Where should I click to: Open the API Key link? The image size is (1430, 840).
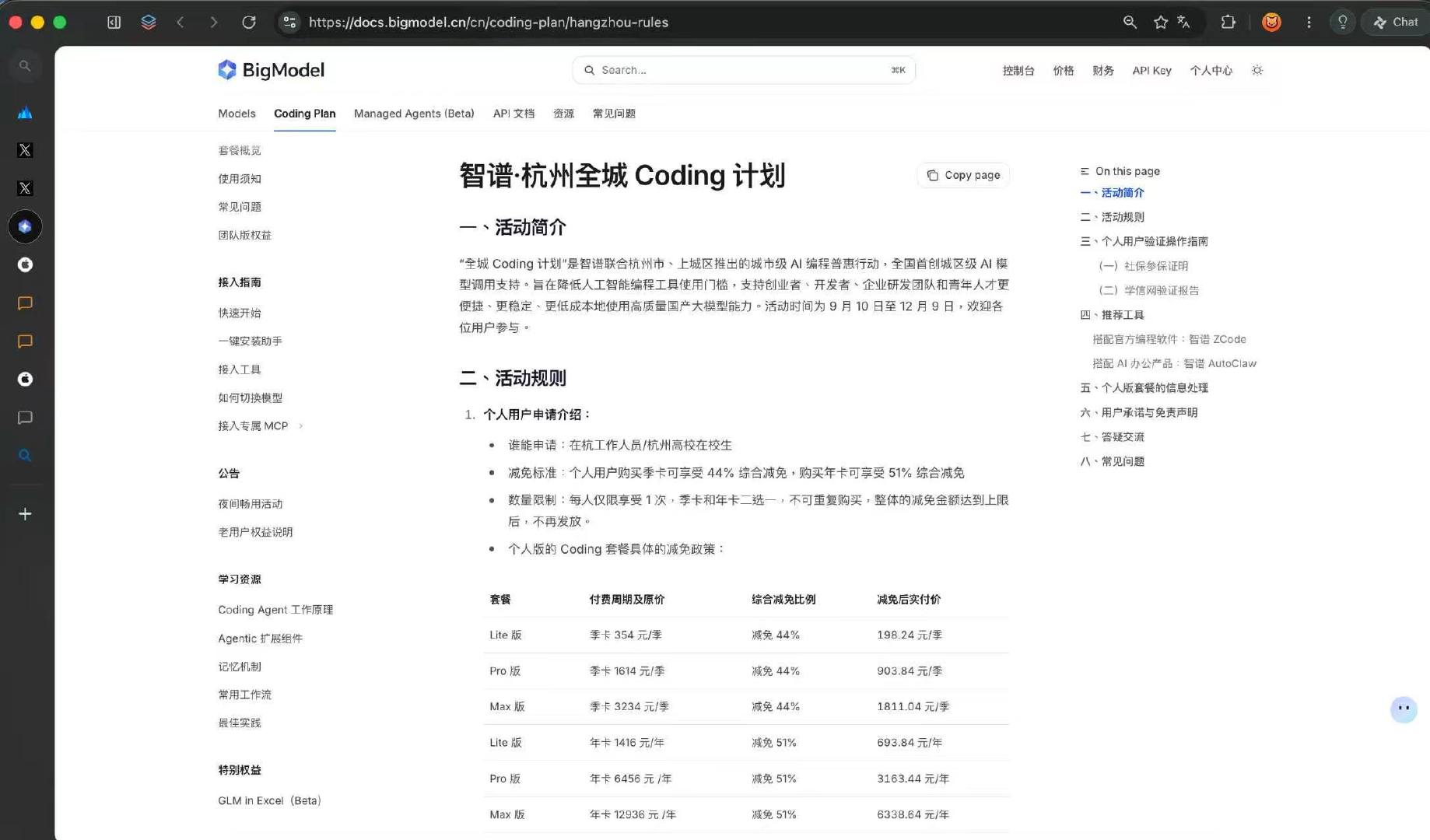(x=1151, y=71)
